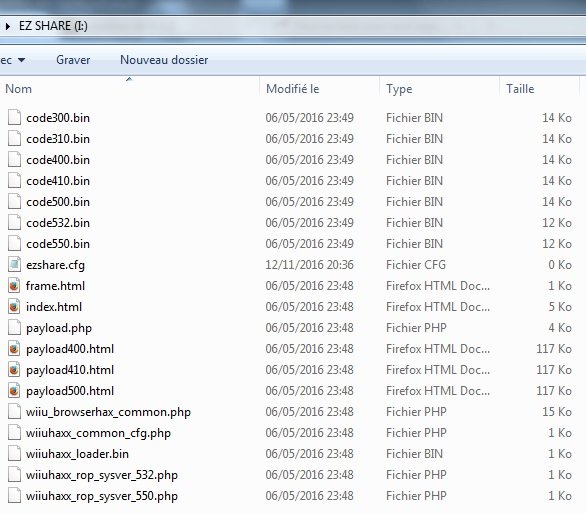The image size is (586, 514).
Task: Click the wiiuhaxx_rop_sysver_550.php file icon
Action: [14, 495]
